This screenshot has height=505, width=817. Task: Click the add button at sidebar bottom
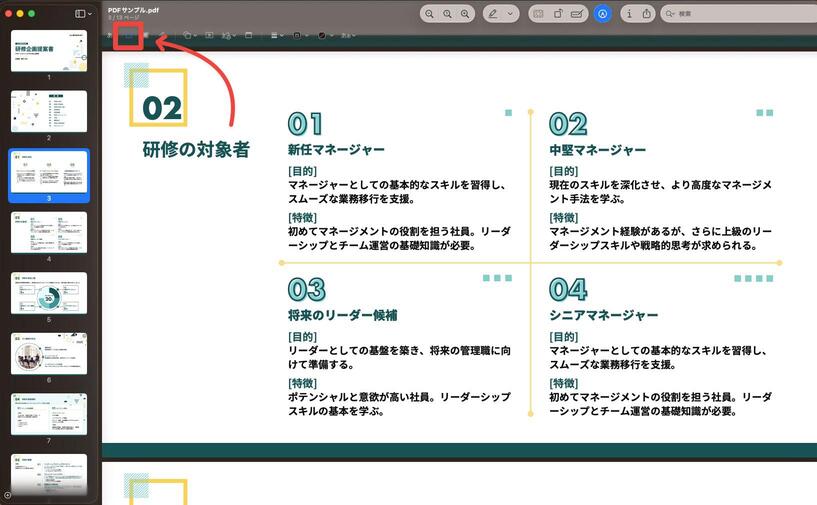[7, 495]
